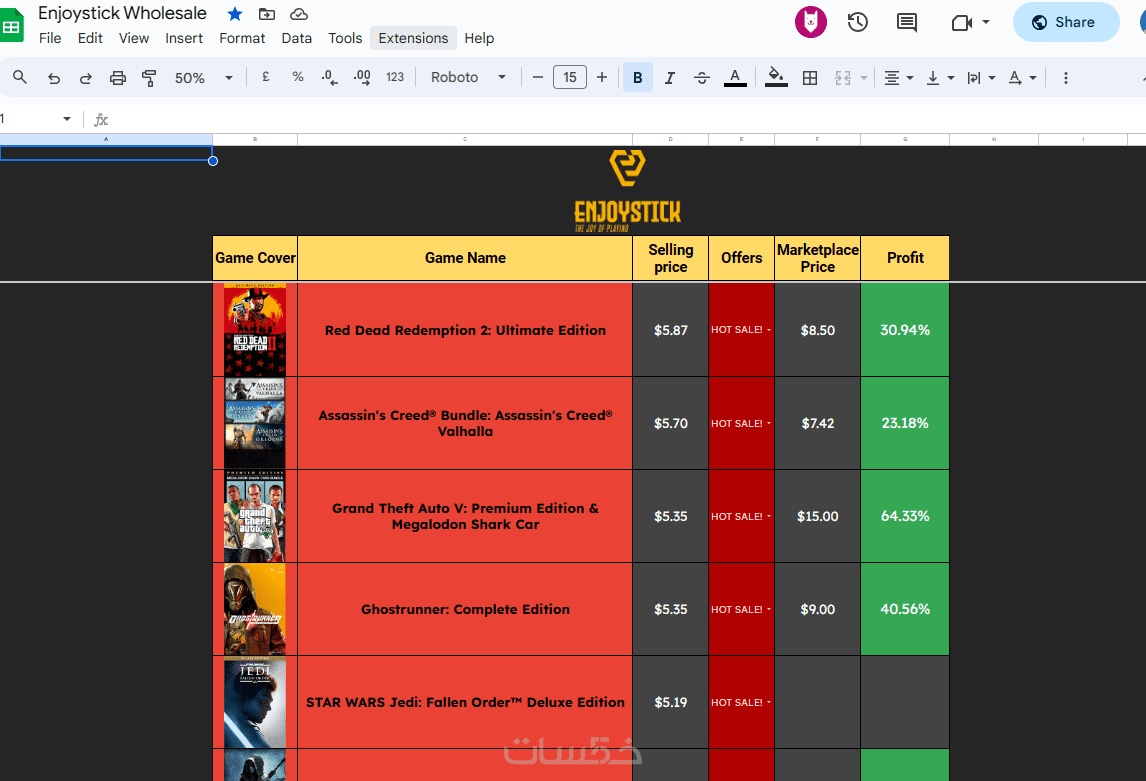Open the Tools menu

pyautogui.click(x=345, y=38)
